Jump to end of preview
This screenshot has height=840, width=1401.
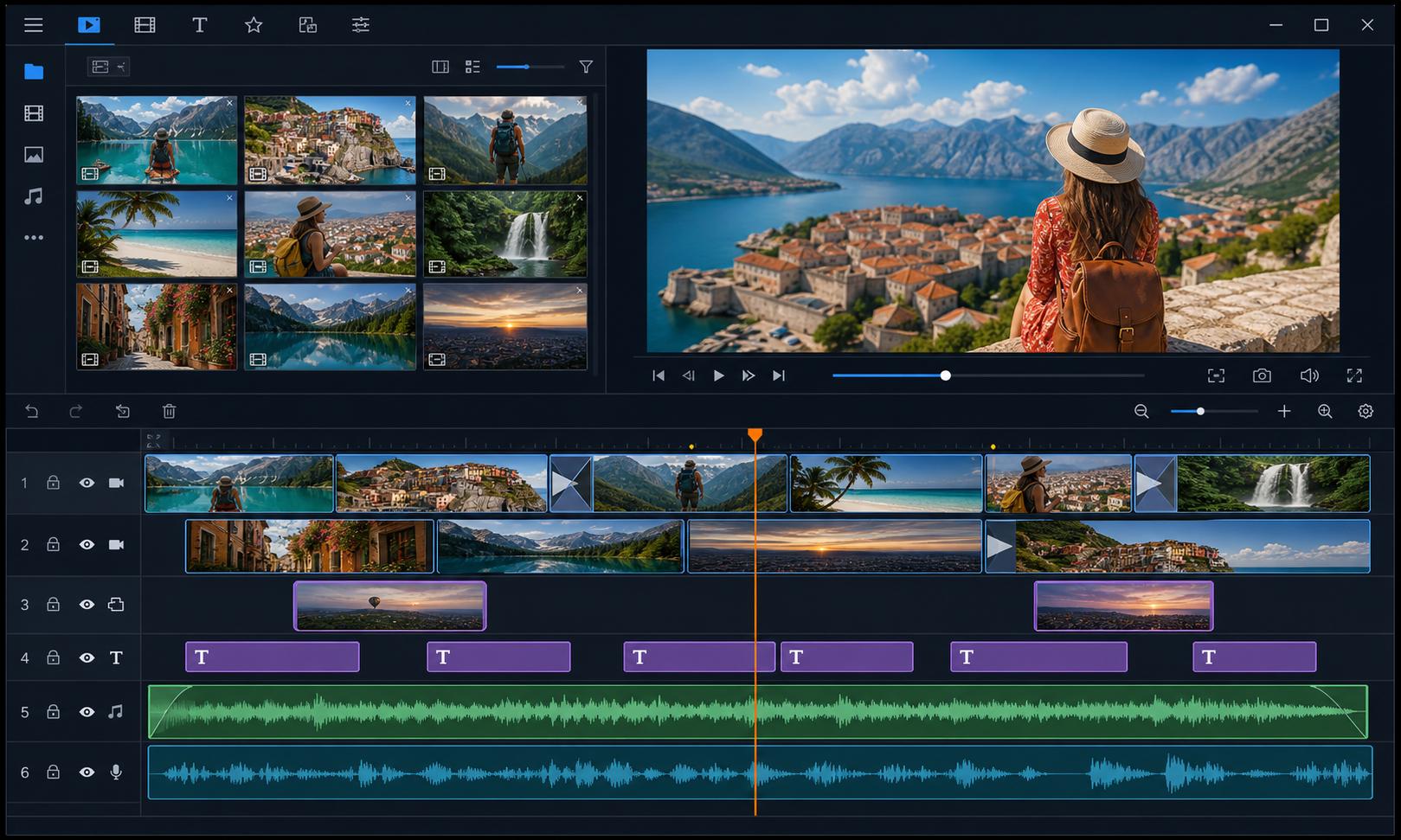click(x=779, y=375)
